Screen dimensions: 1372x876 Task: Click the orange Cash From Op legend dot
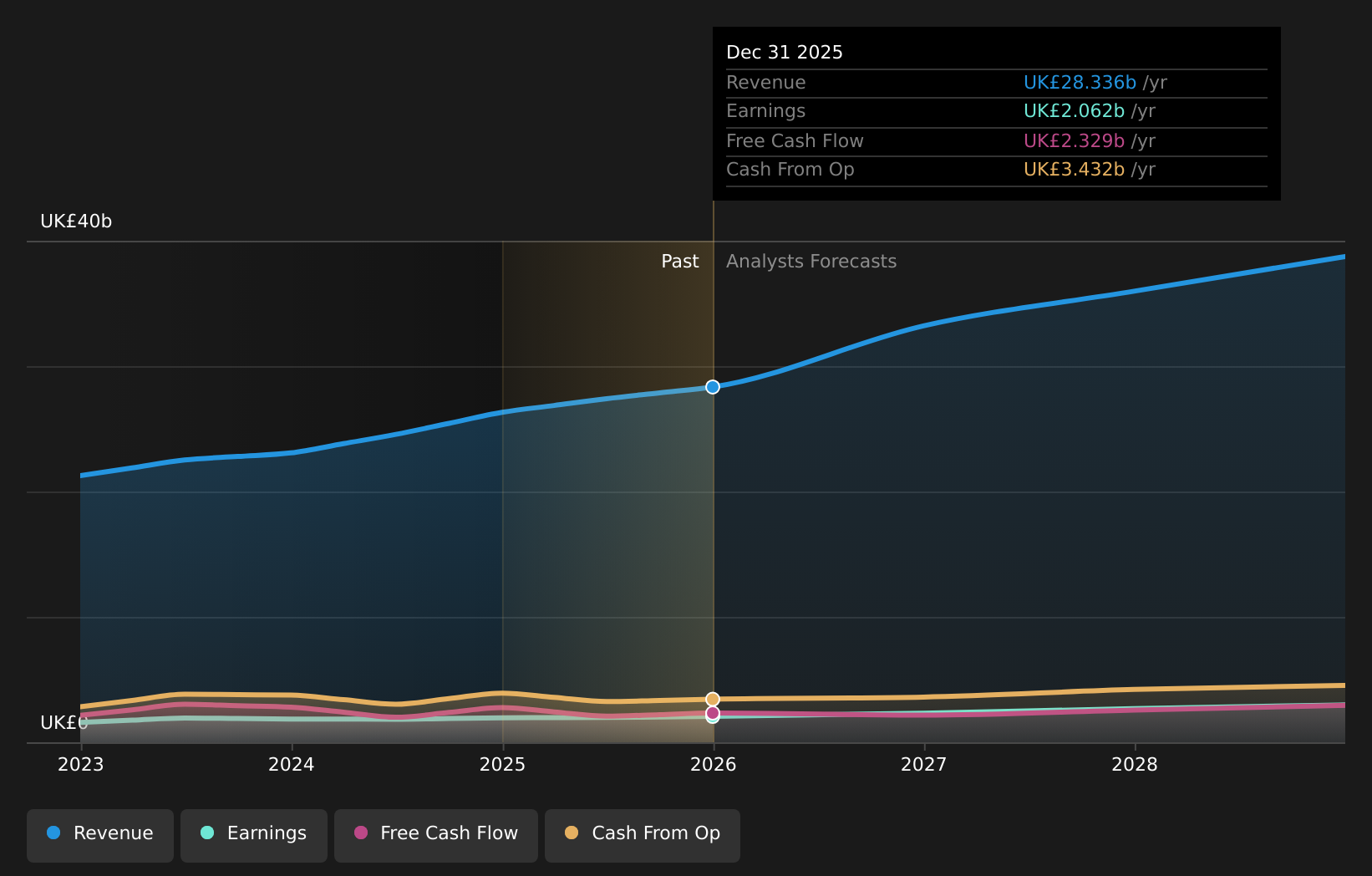click(x=572, y=833)
